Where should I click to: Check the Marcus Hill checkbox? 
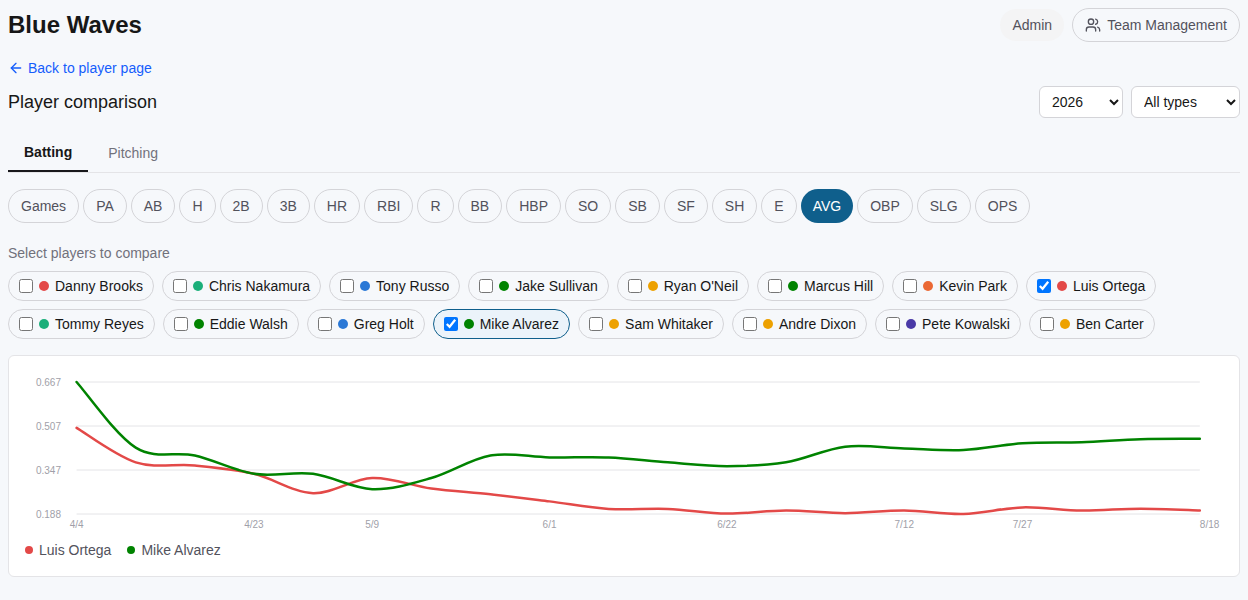click(775, 286)
